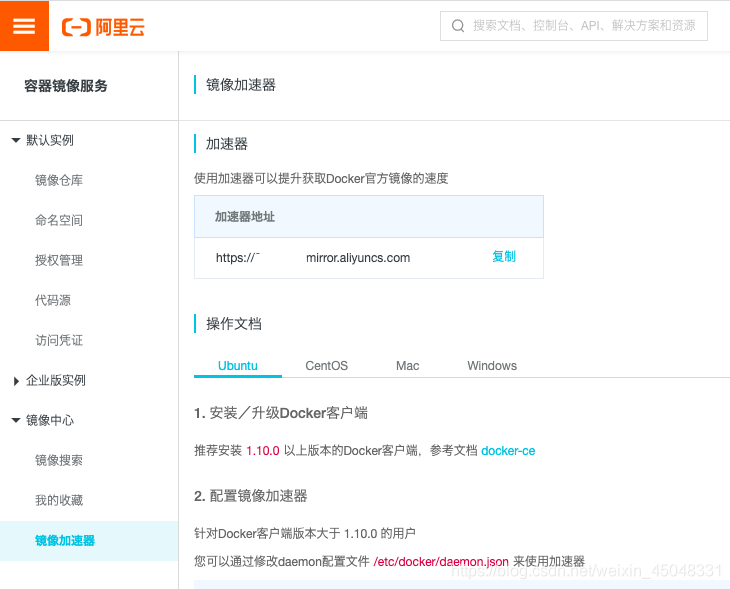730x589 pixels.
Task: Click the 操作文档 section heading
Action: coord(234,324)
